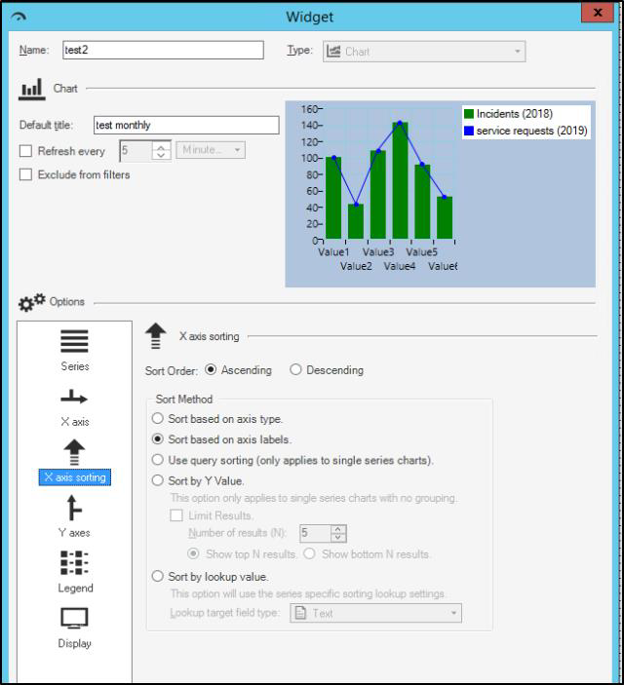
Task: Open the Type Chart dropdown
Action: point(424,52)
